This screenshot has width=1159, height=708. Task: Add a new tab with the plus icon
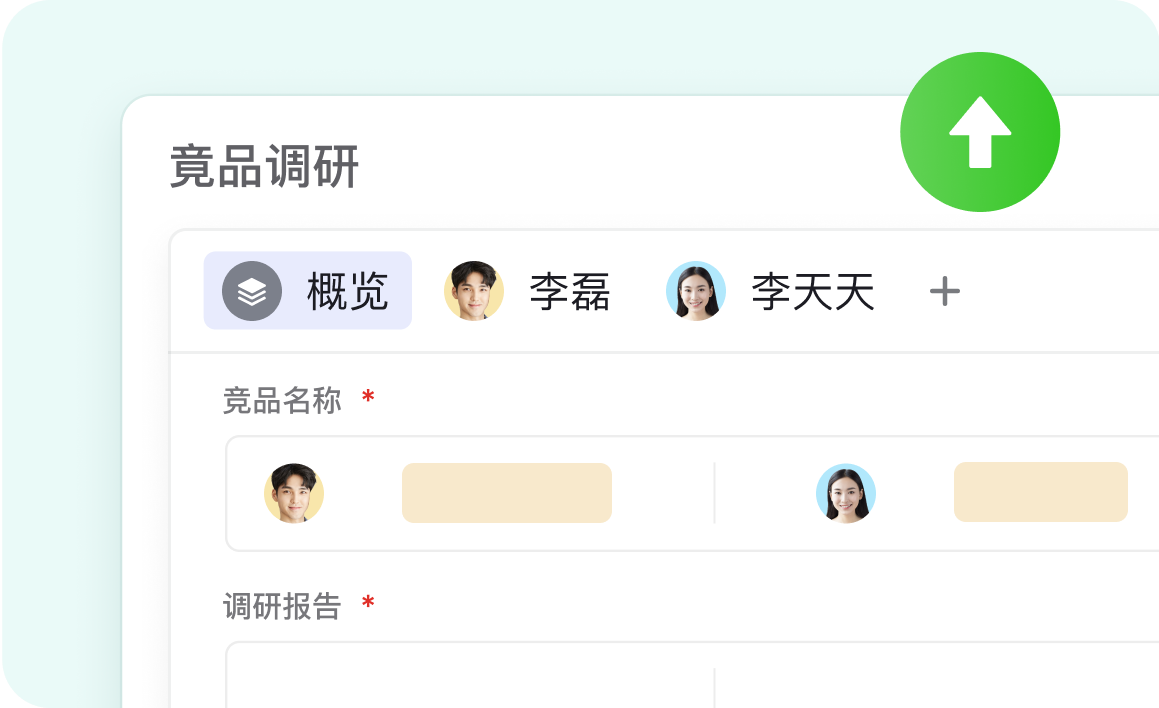pos(944,292)
